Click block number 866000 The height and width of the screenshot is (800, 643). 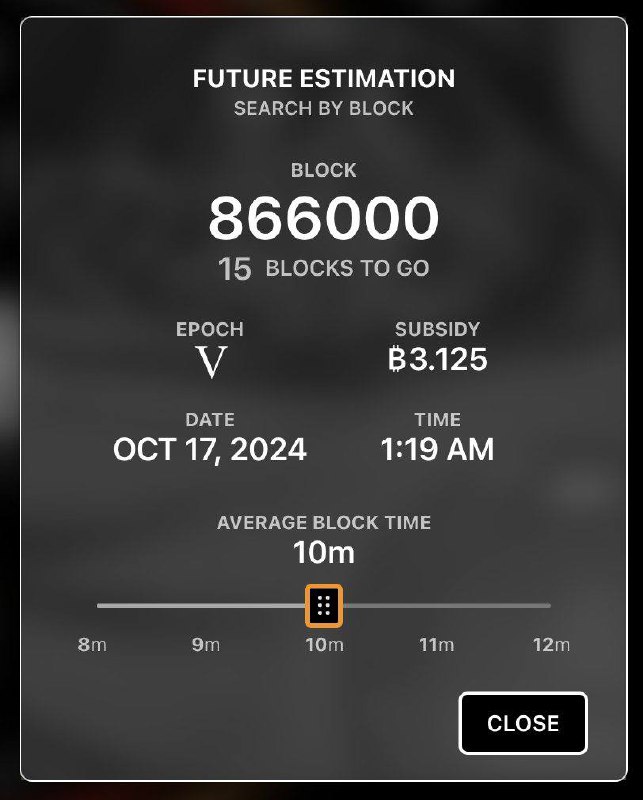click(x=324, y=218)
